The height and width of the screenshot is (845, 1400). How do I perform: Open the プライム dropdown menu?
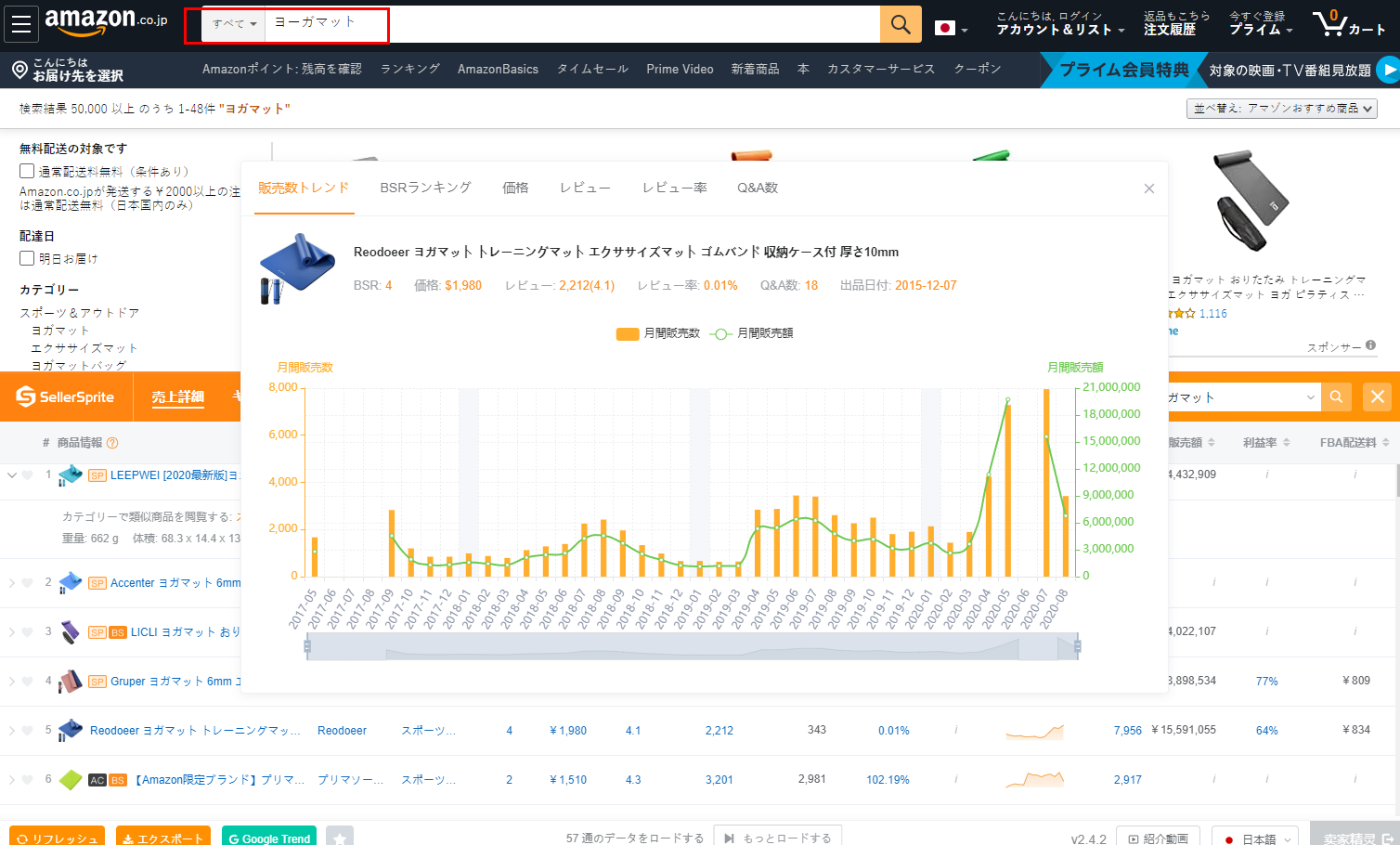tap(1261, 23)
